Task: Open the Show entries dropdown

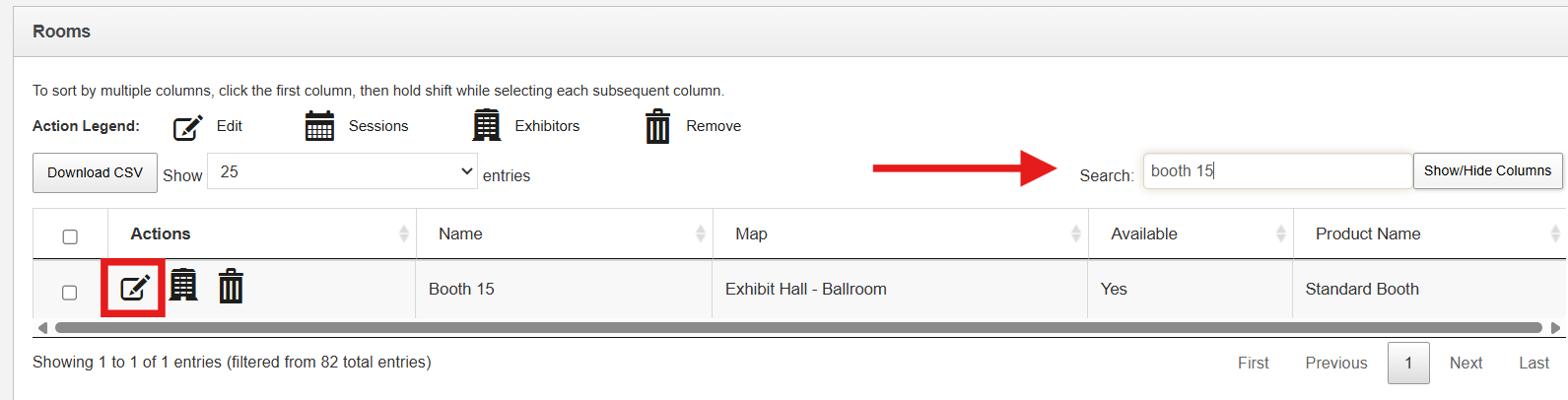Action: 342,171
